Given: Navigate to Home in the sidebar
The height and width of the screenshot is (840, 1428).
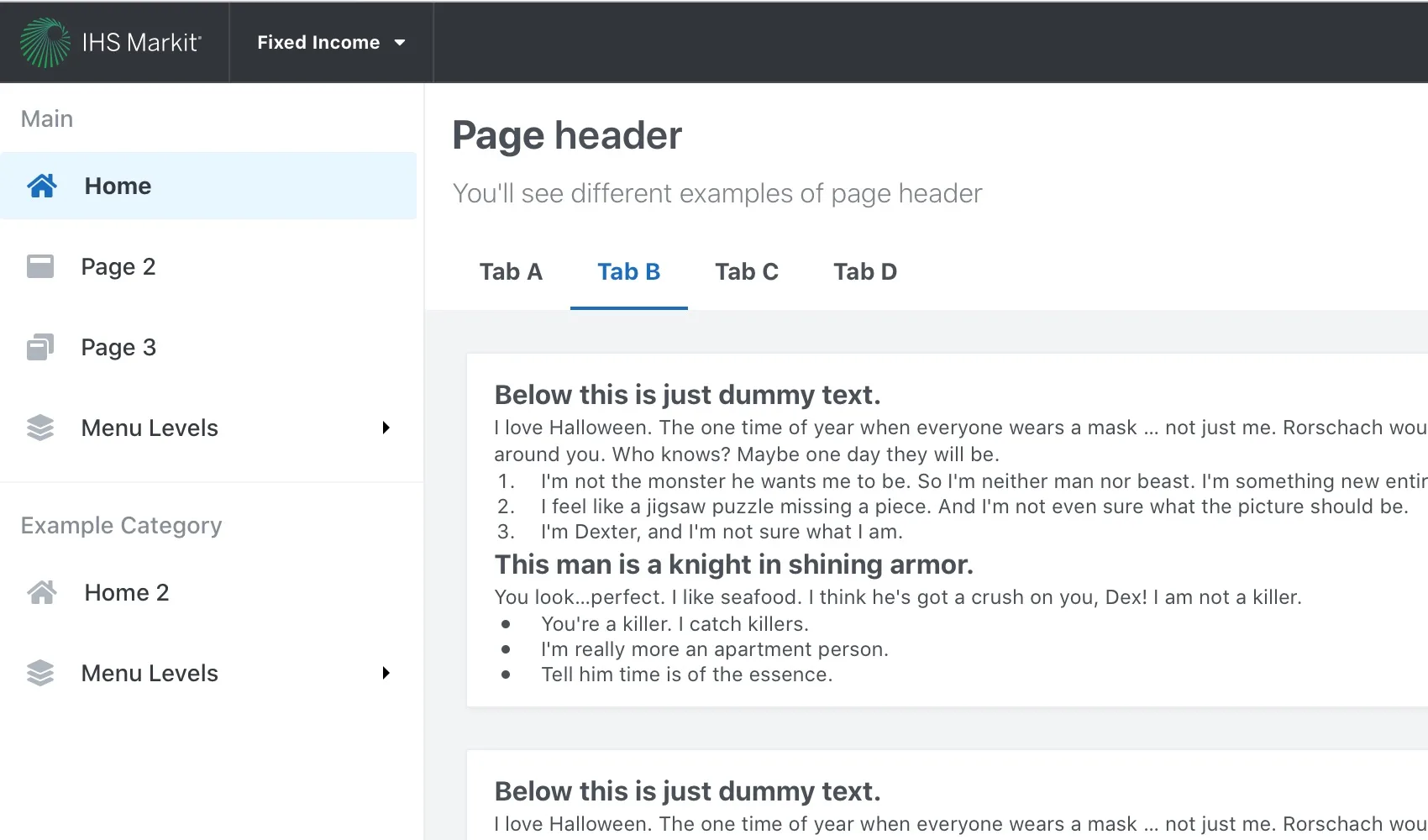Looking at the screenshot, I should coord(118,186).
